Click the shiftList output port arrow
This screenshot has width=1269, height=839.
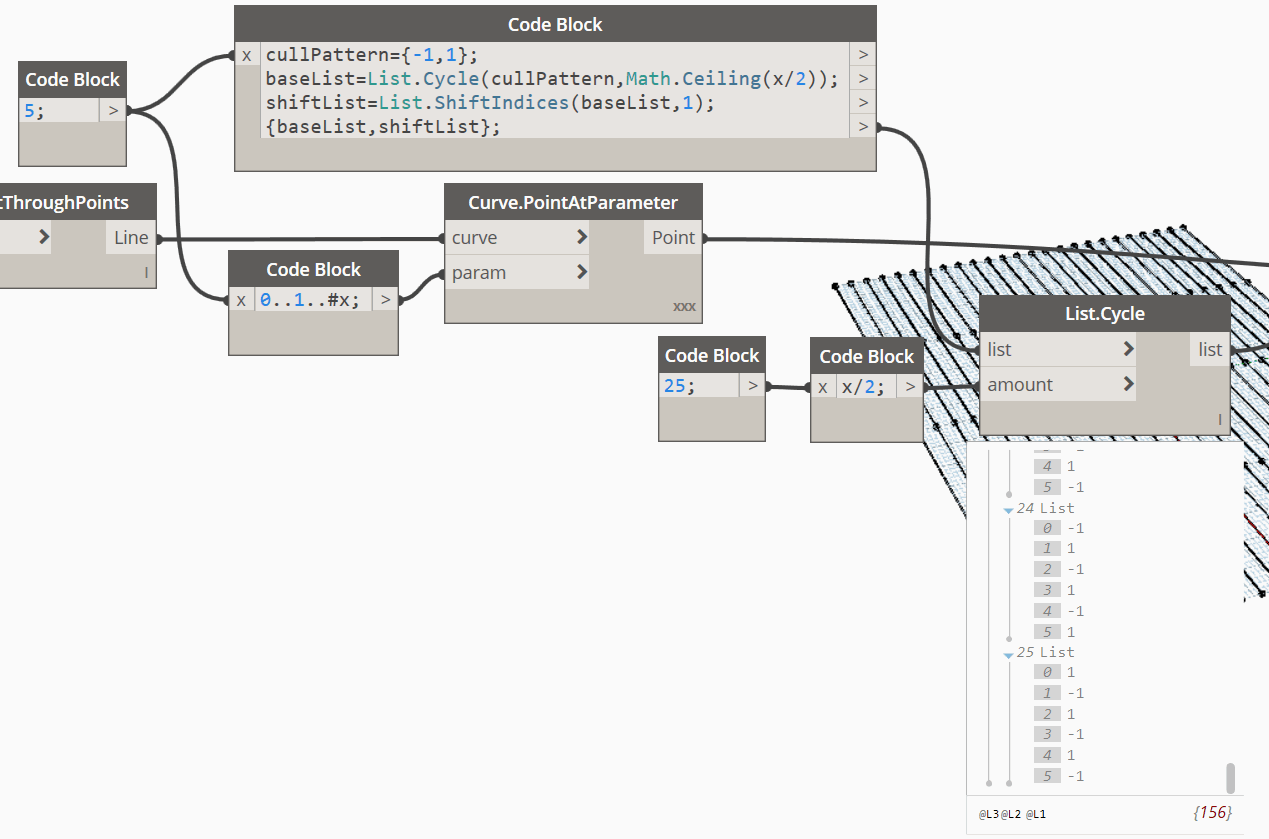(862, 103)
